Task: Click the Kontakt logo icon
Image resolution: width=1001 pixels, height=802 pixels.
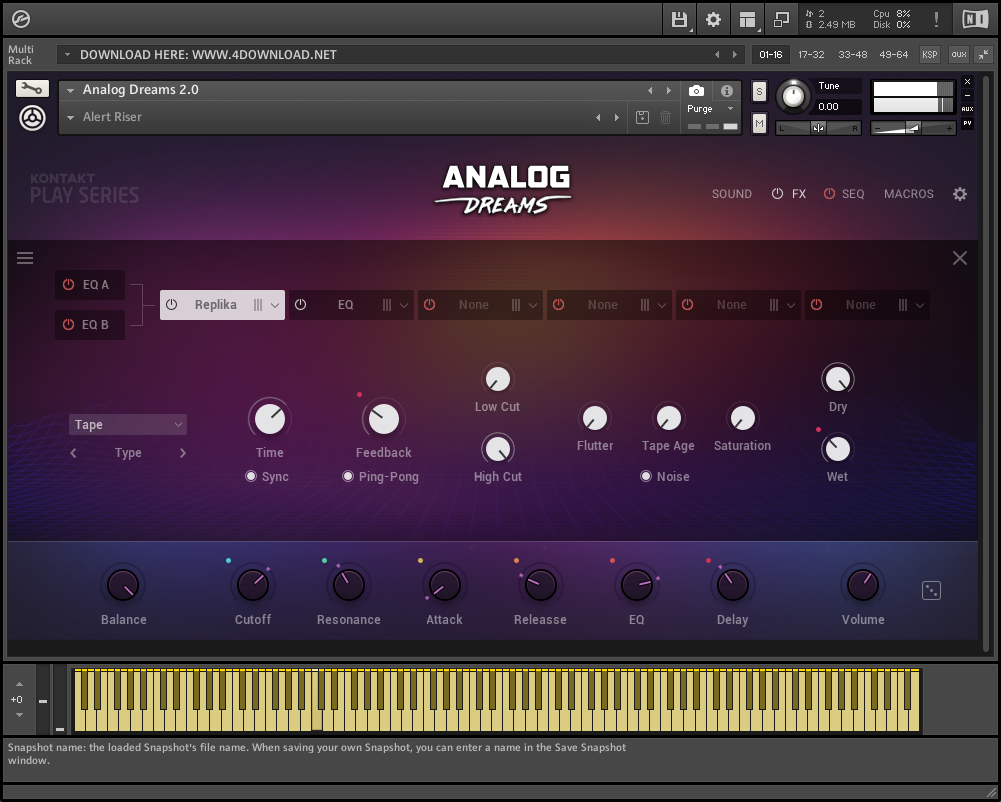Action: 21,19
